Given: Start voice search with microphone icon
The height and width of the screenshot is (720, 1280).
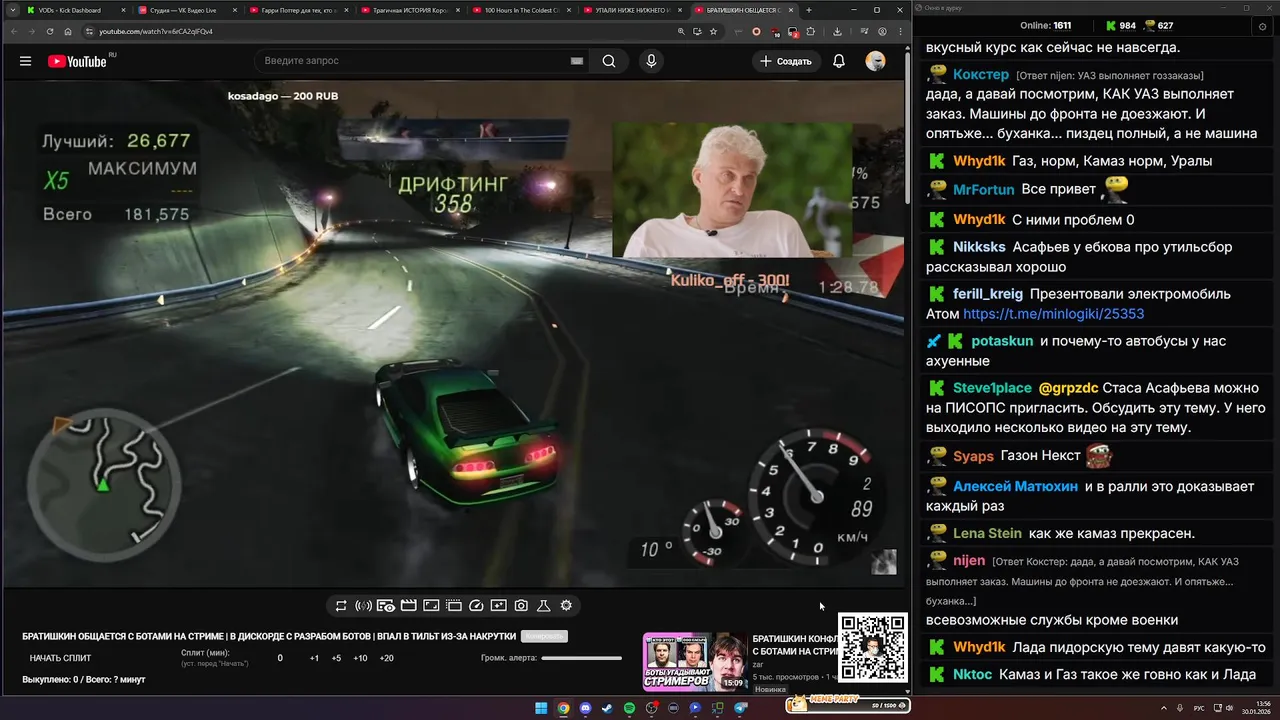Looking at the screenshot, I should pos(651,61).
